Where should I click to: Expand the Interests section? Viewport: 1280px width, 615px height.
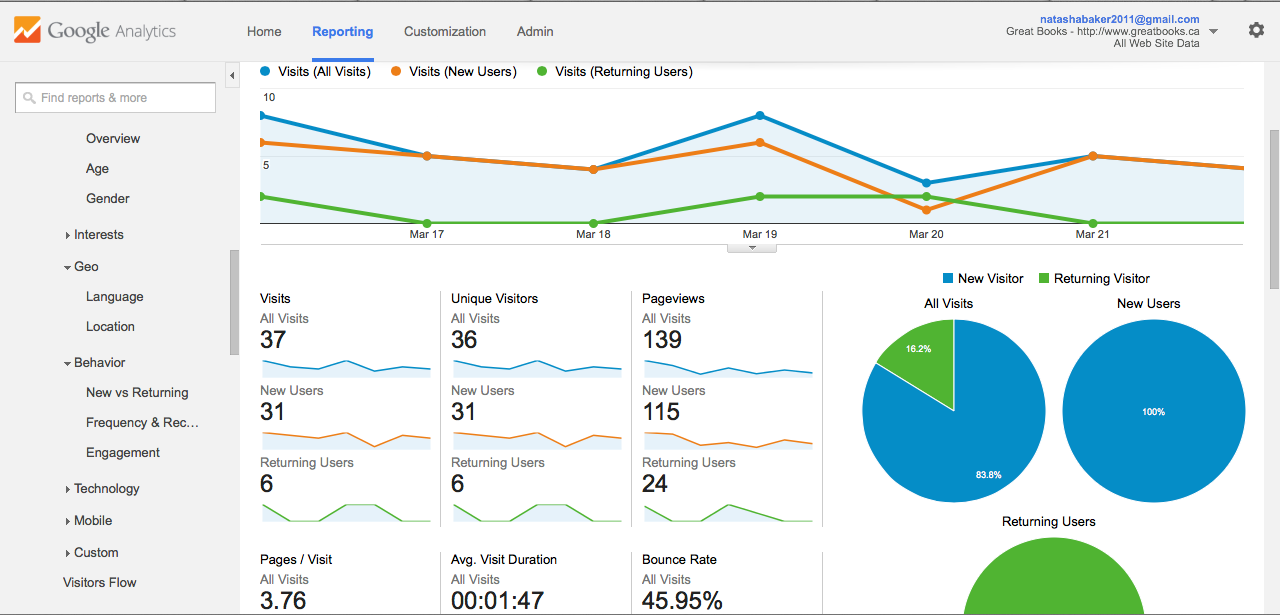[99, 235]
